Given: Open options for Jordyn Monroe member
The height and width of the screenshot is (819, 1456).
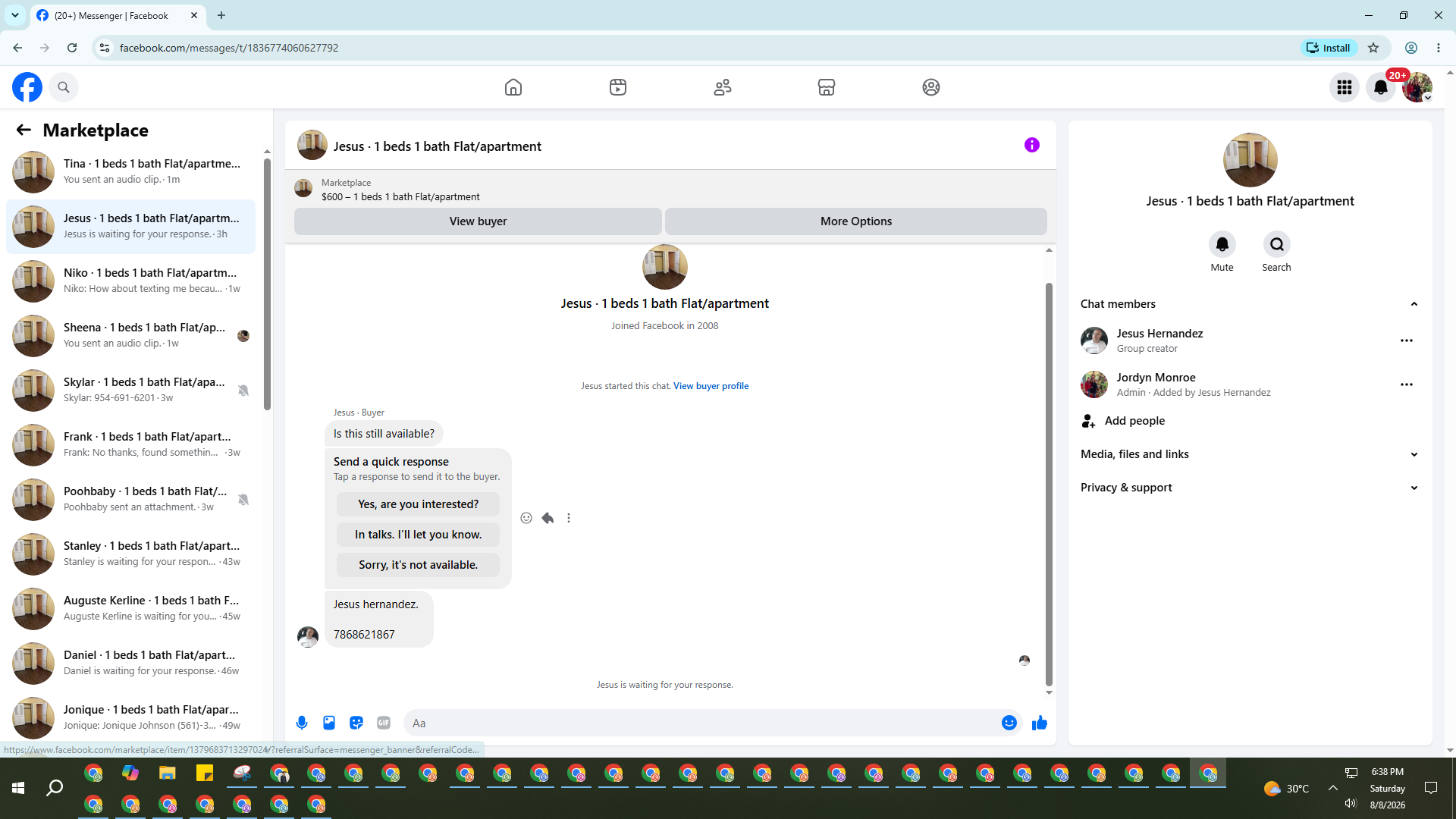Looking at the screenshot, I should point(1407,384).
